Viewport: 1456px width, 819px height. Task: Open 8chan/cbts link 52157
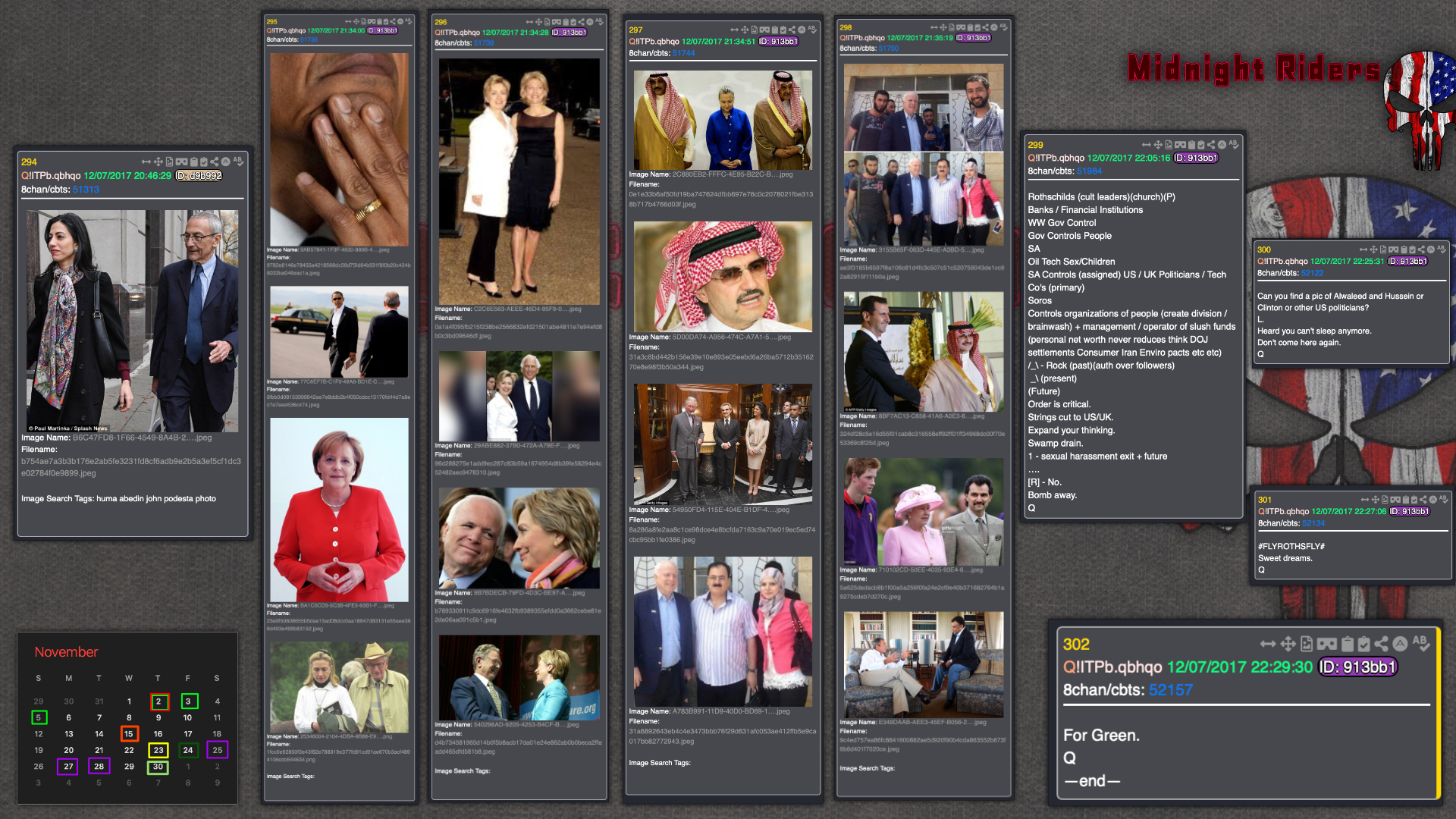pos(1170,690)
